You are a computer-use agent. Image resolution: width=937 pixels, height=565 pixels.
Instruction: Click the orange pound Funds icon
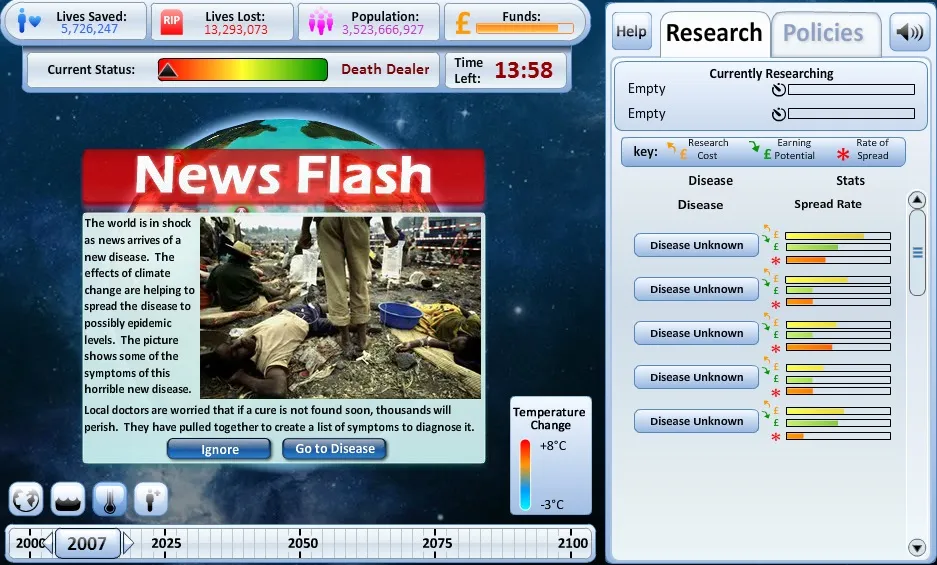point(463,22)
